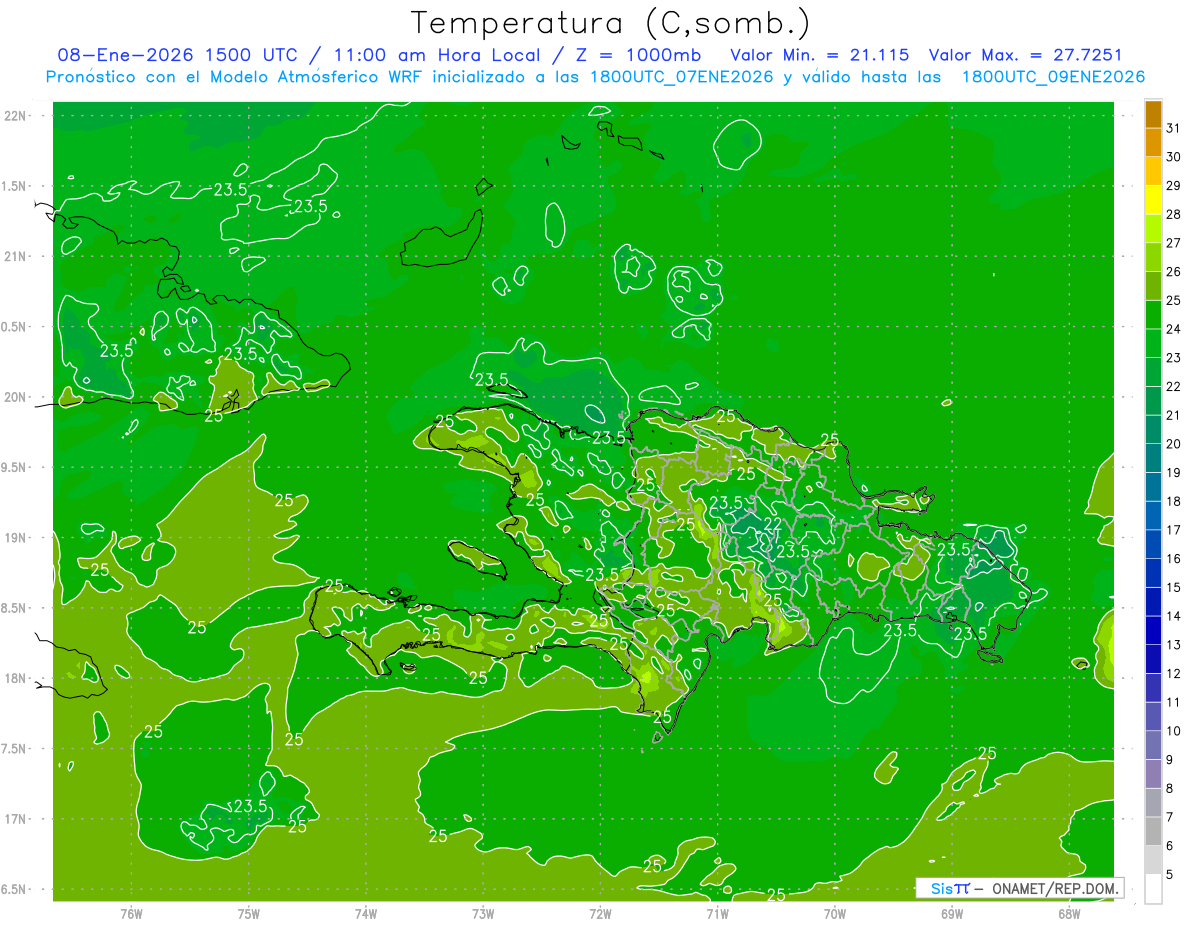Image resolution: width=1200 pixels, height=927 pixels.
Task: Click the yellow legend swatch between 28 and 29
Action: click(1153, 200)
